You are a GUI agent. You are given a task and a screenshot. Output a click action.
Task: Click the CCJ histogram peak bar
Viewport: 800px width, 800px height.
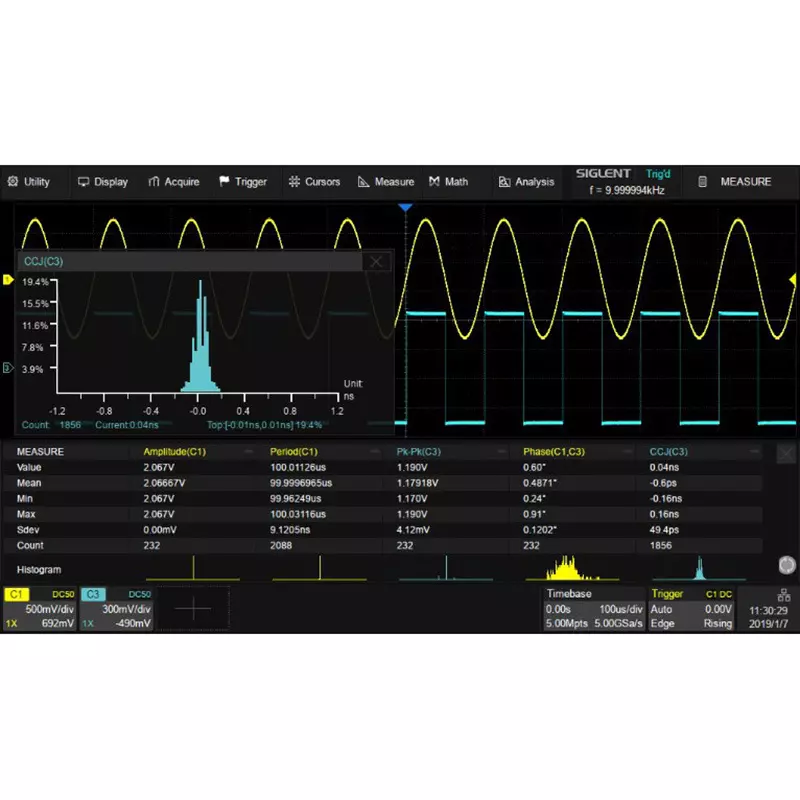pos(201,337)
